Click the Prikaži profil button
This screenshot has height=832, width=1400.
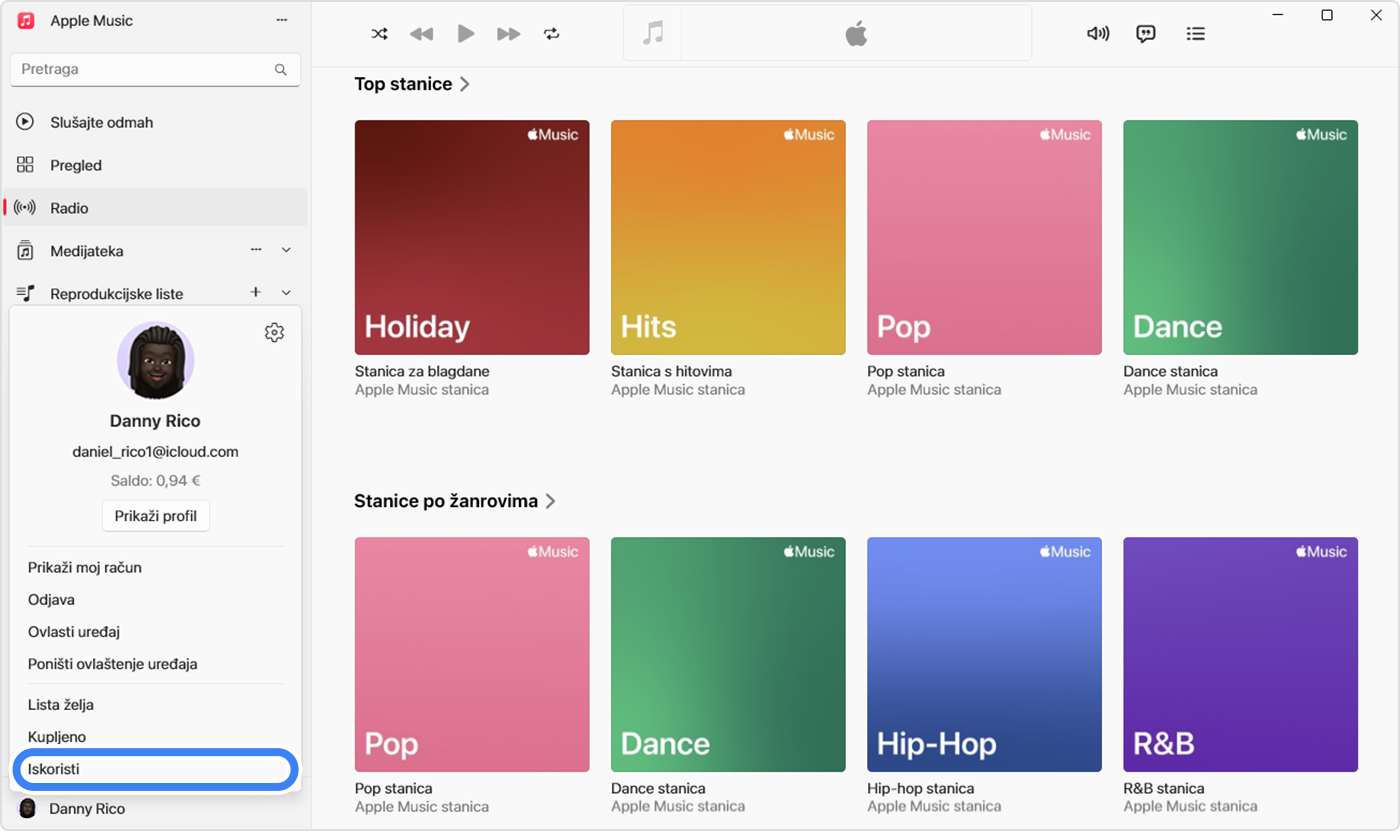[x=155, y=516]
